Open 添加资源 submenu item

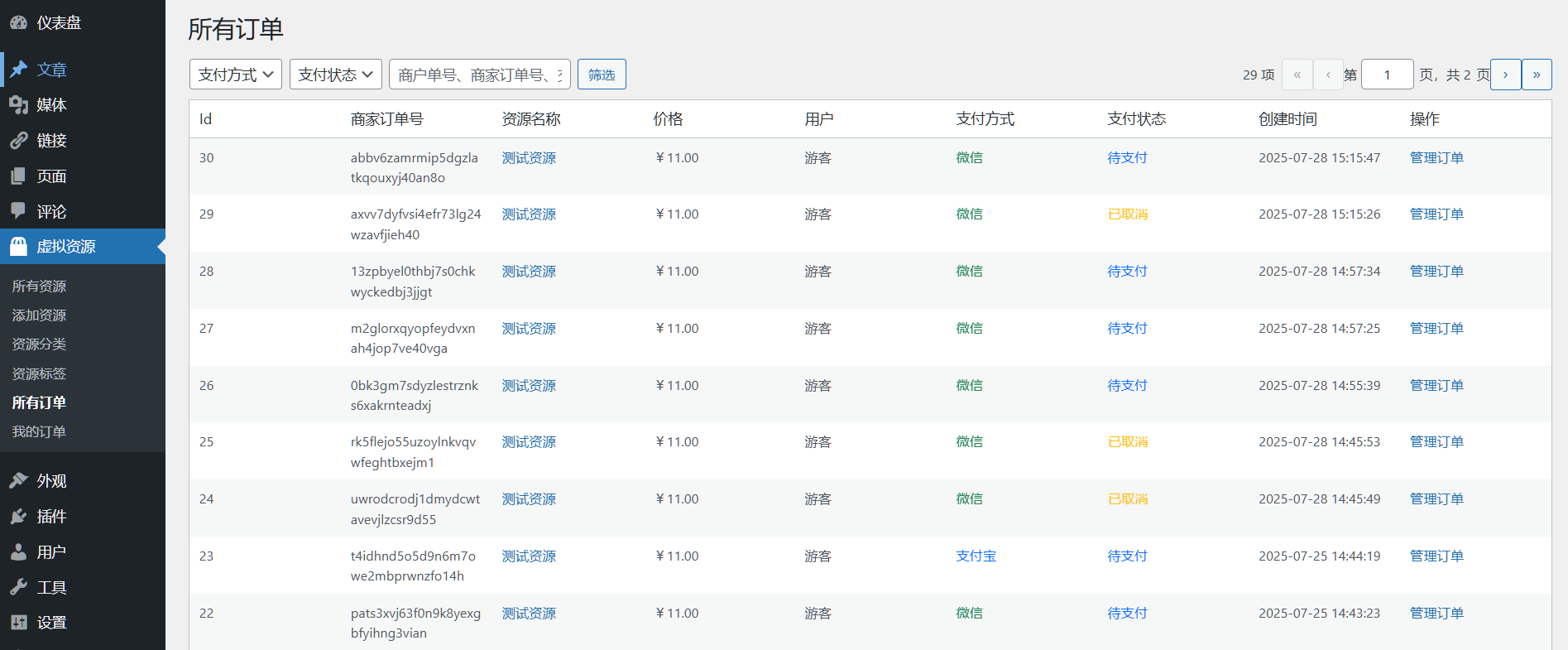click(x=39, y=315)
